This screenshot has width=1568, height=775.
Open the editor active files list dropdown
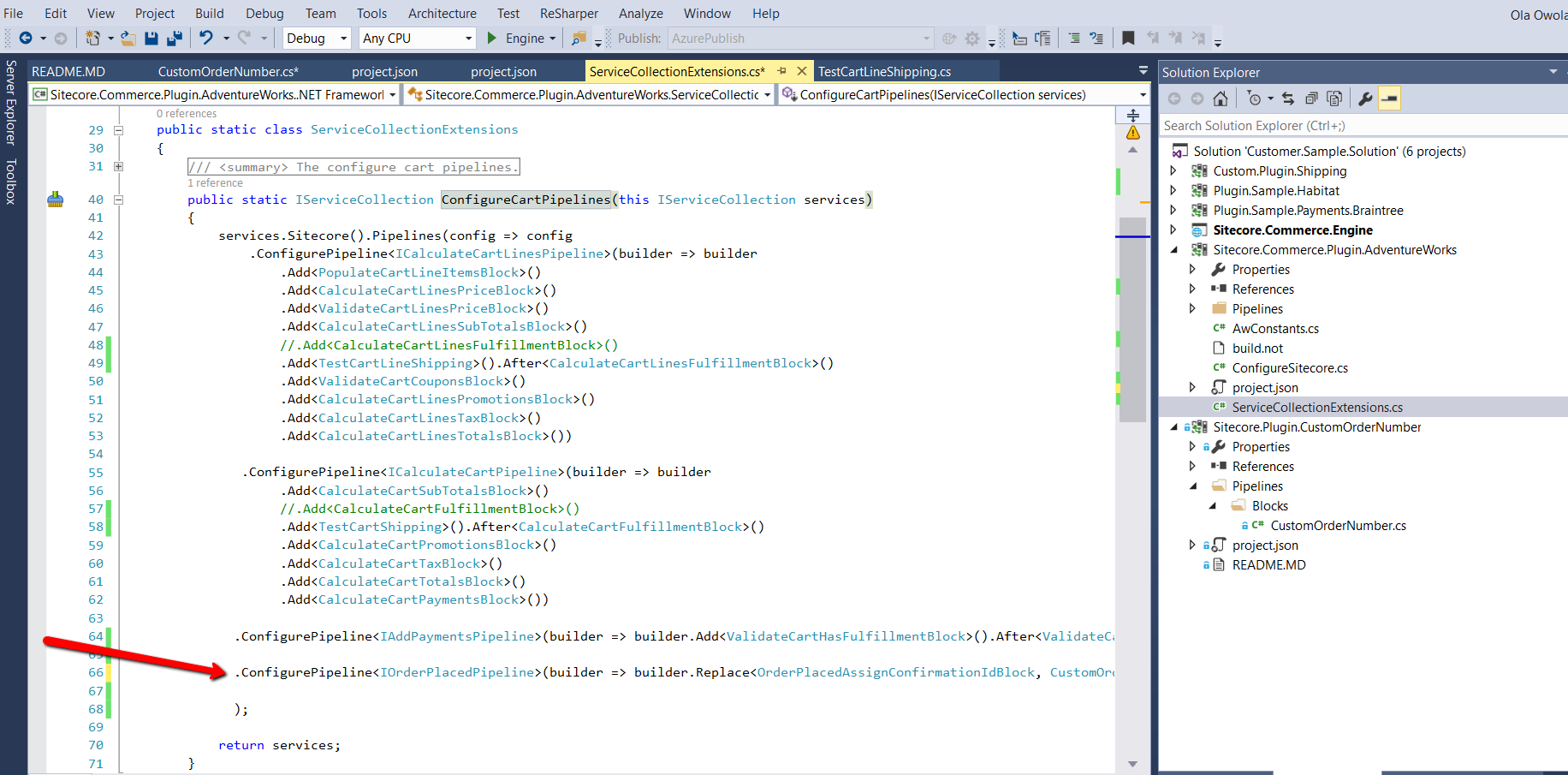pos(1143,70)
